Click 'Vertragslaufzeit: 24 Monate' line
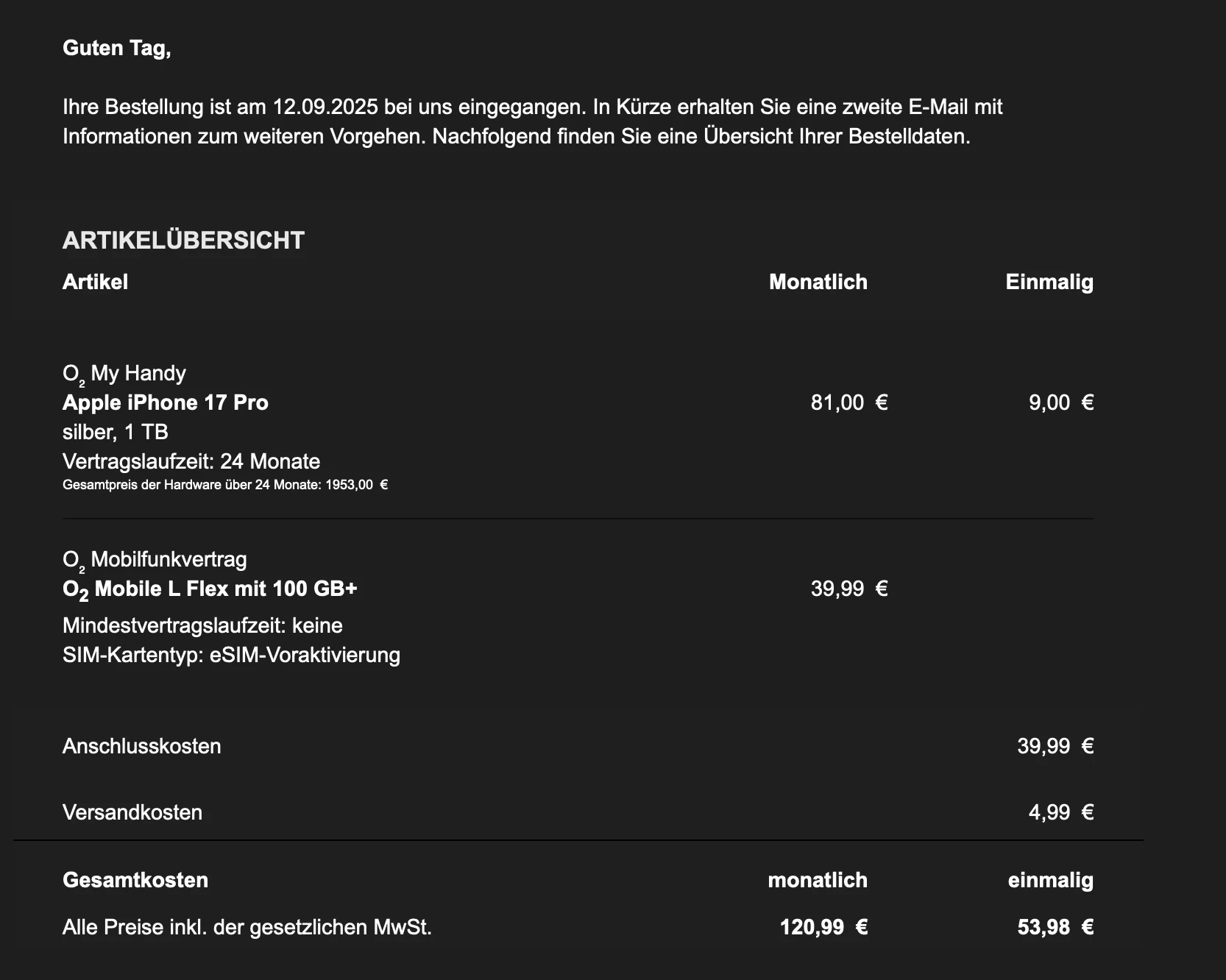The image size is (1226, 980). tap(191, 461)
